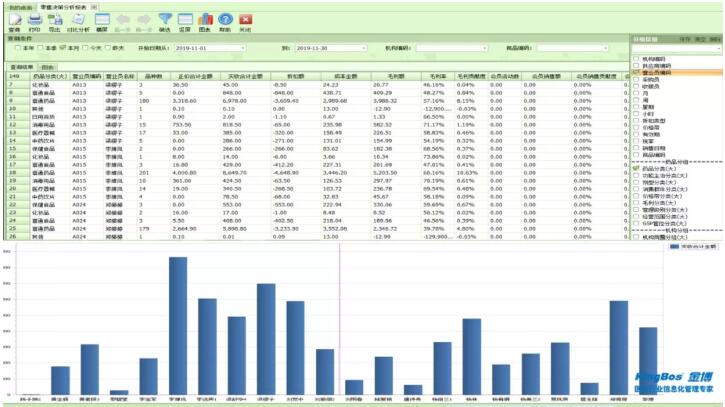Open 帮助 help icon

point(225,22)
